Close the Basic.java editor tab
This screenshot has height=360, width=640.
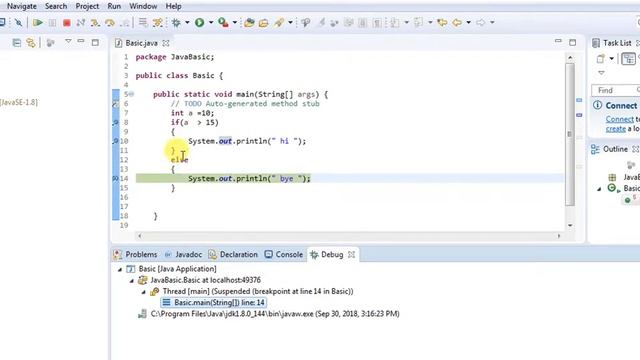pos(166,43)
